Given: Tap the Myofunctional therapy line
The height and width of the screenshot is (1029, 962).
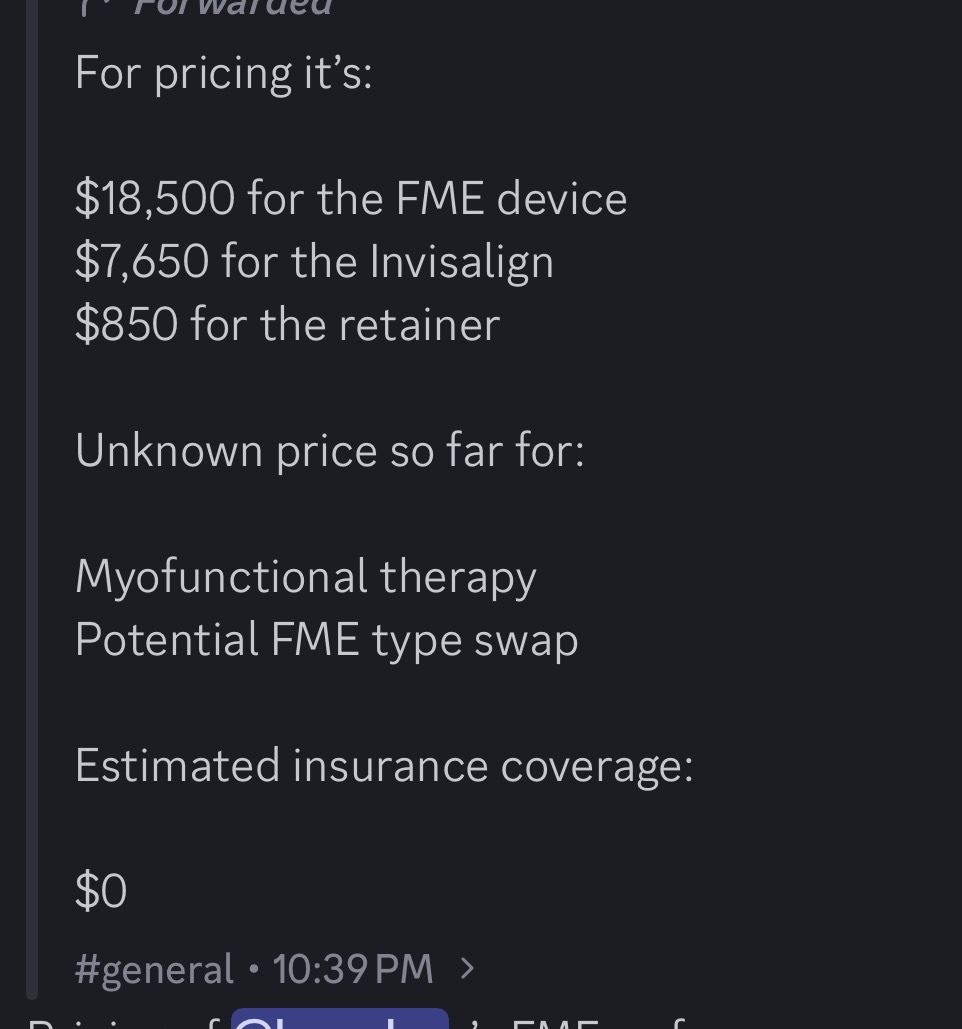Looking at the screenshot, I should [x=305, y=576].
